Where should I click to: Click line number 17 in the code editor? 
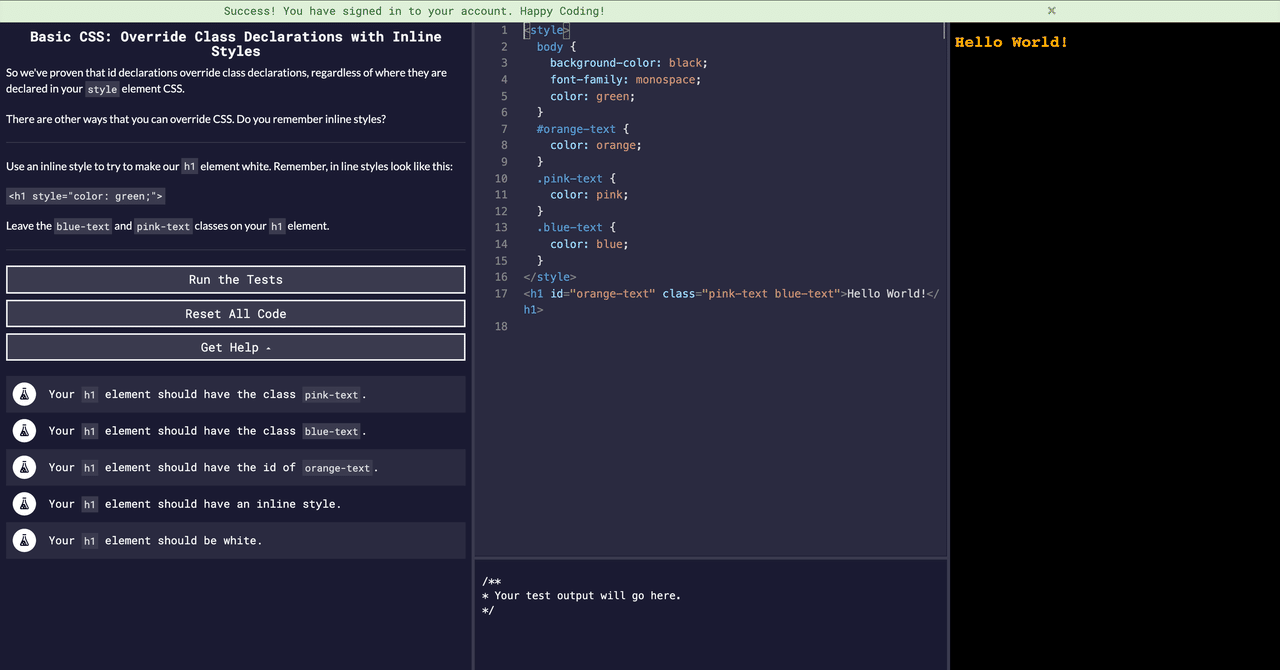pos(500,293)
